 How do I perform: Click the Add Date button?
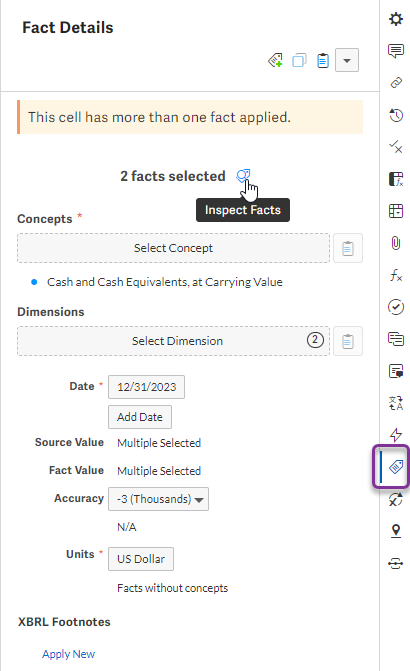[x=140, y=417]
